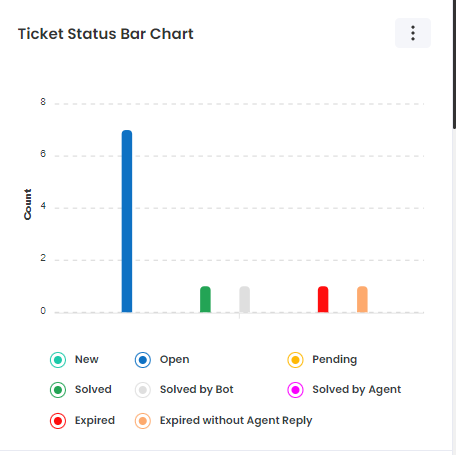Toggle the Pending legend marker

pyautogui.click(x=295, y=360)
